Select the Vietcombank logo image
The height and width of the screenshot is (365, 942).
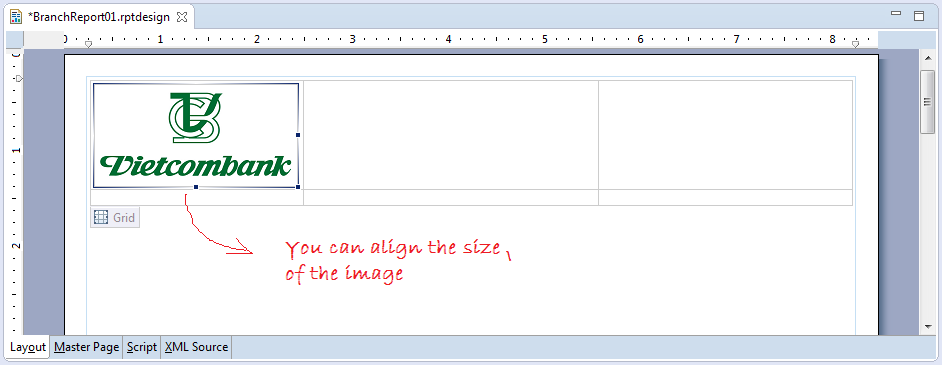tap(196, 136)
